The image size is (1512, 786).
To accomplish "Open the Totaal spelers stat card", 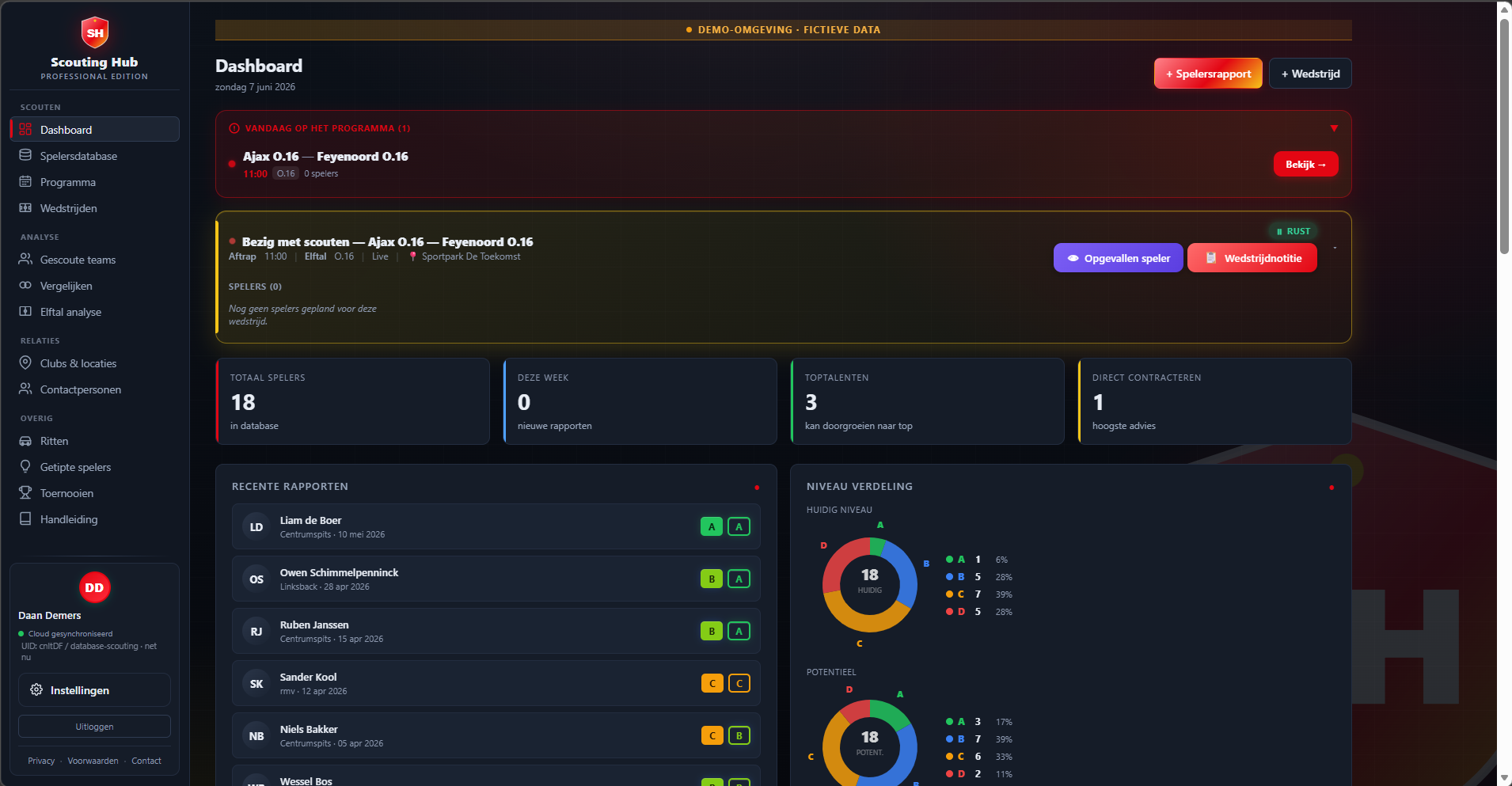I will pos(352,401).
